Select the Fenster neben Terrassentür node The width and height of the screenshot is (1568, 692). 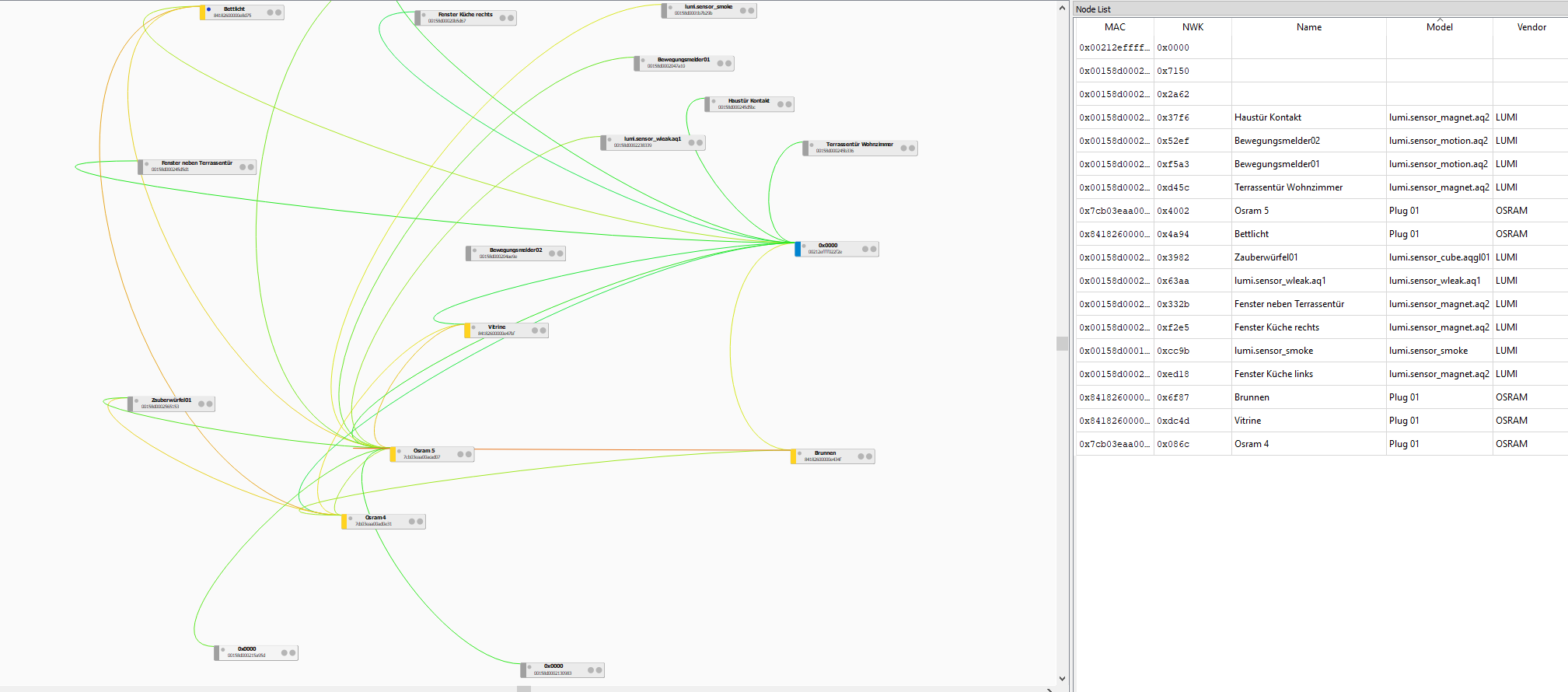point(197,166)
